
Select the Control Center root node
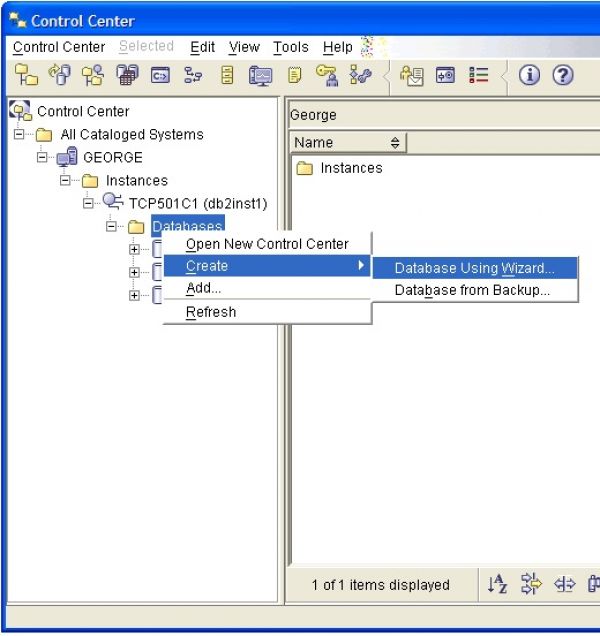coord(83,111)
